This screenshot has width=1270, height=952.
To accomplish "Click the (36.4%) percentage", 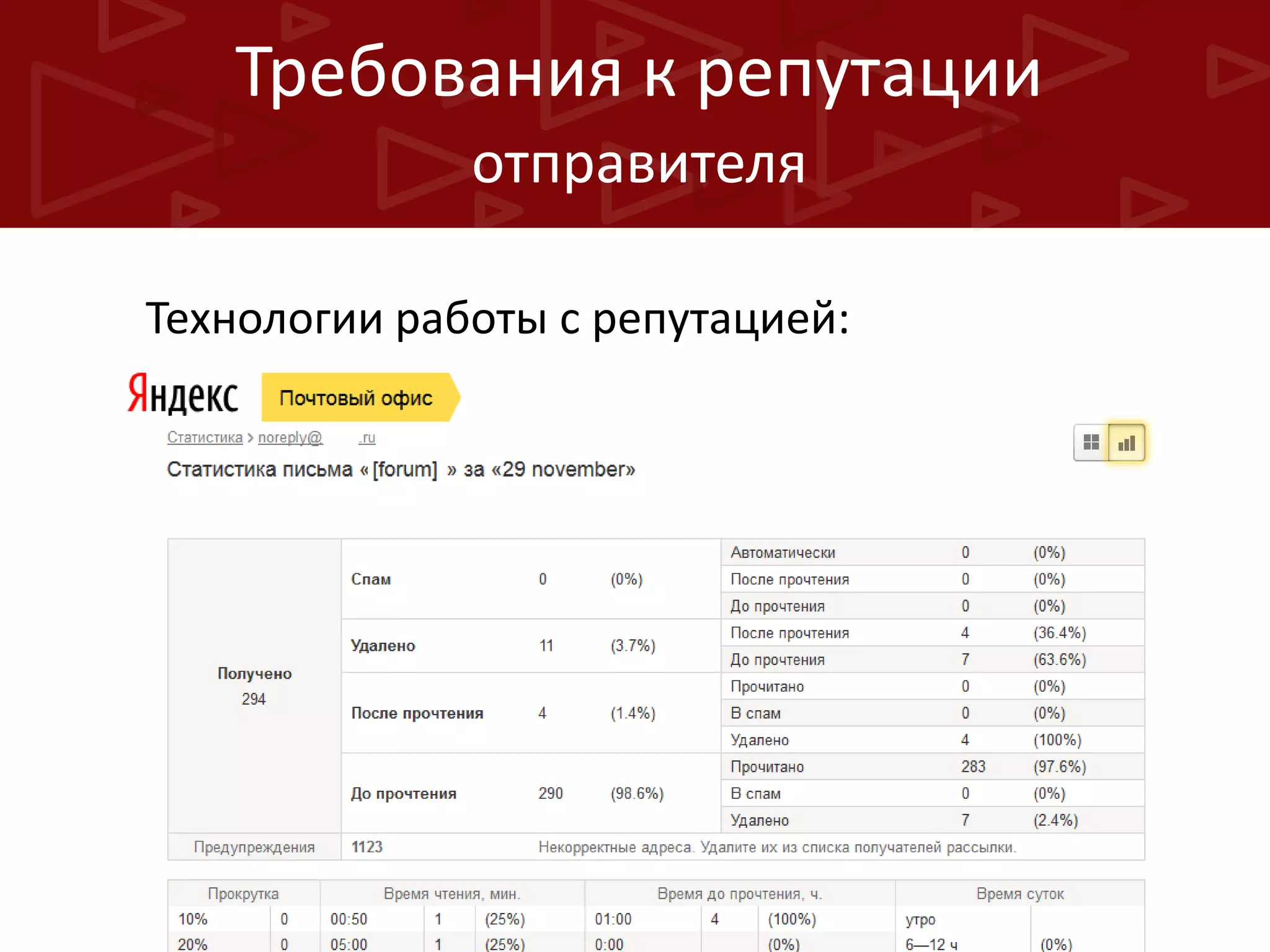I will tap(1060, 633).
